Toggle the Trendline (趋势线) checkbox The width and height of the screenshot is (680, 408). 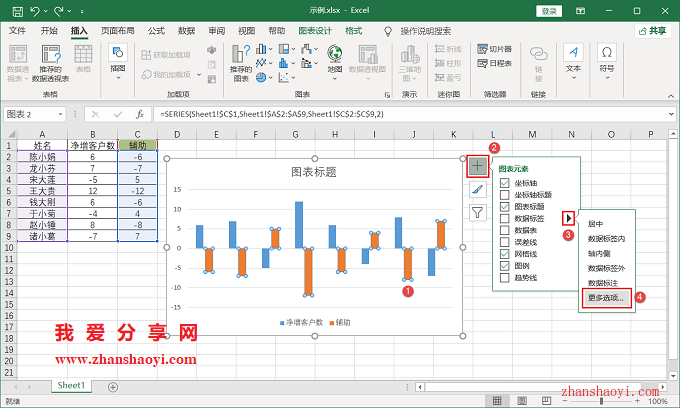pyautogui.click(x=504, y=277)
